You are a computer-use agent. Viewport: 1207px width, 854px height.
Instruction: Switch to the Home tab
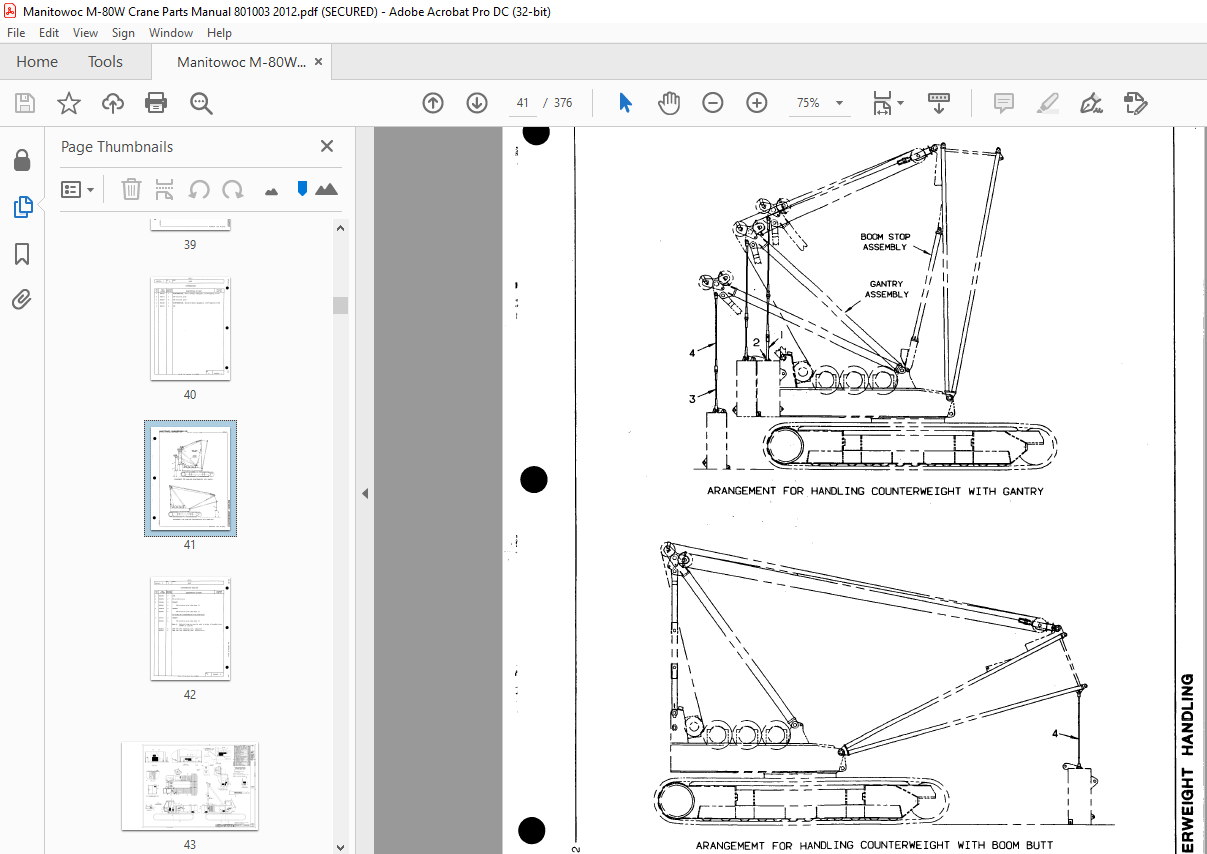click(x=37, y=62)
